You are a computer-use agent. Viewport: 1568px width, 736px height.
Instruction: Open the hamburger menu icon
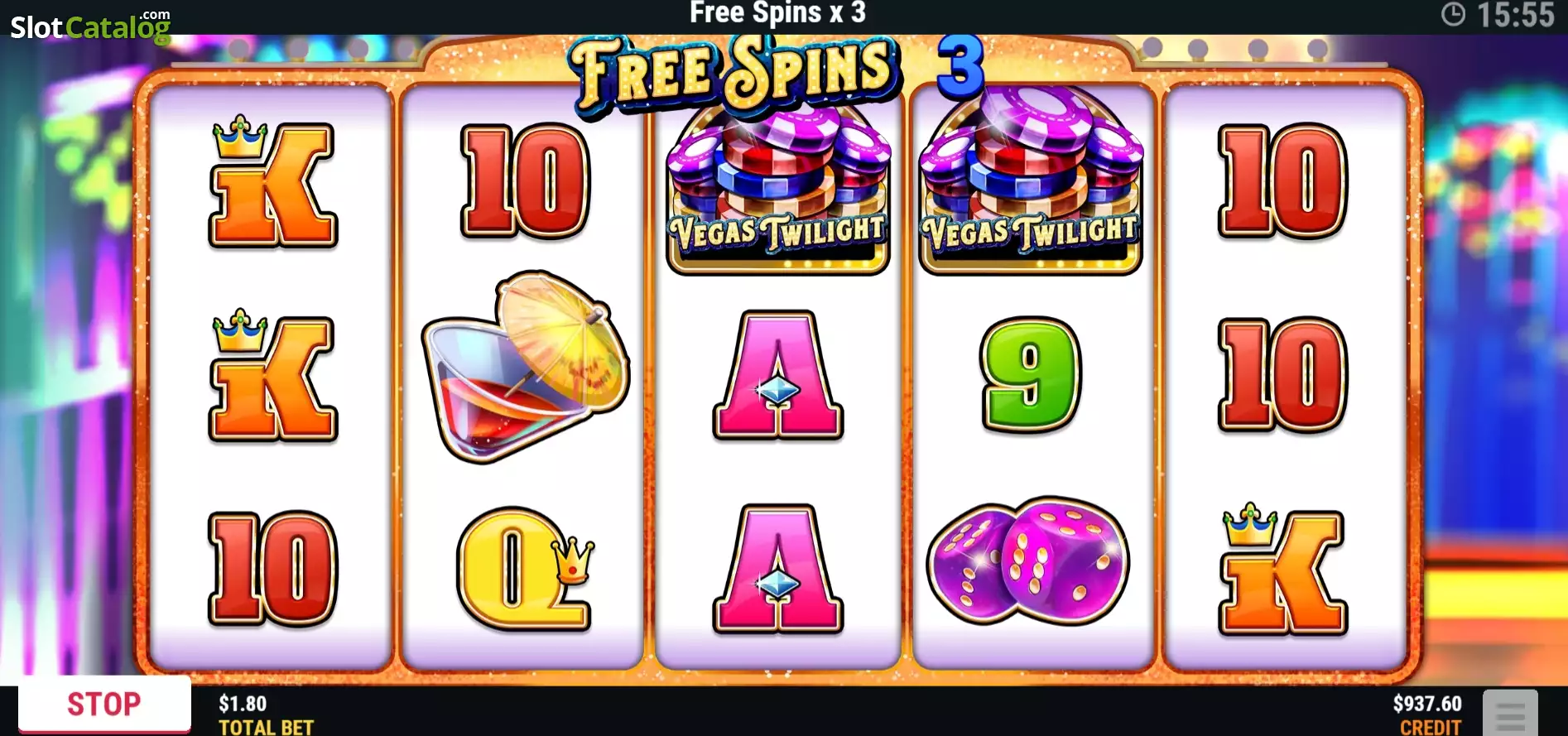click(x=1510, y=713)
